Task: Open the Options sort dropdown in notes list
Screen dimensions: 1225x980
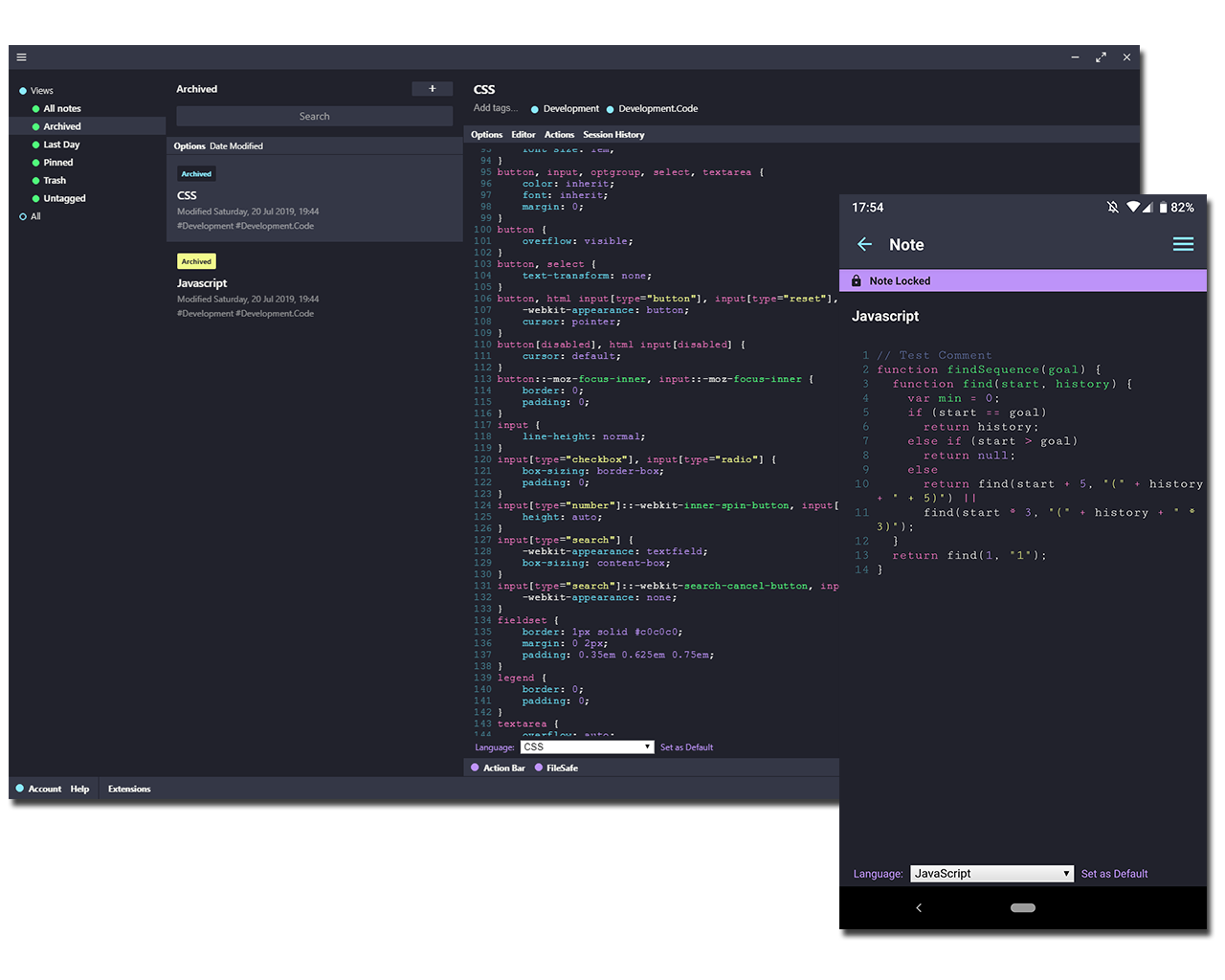Action: 189,146
